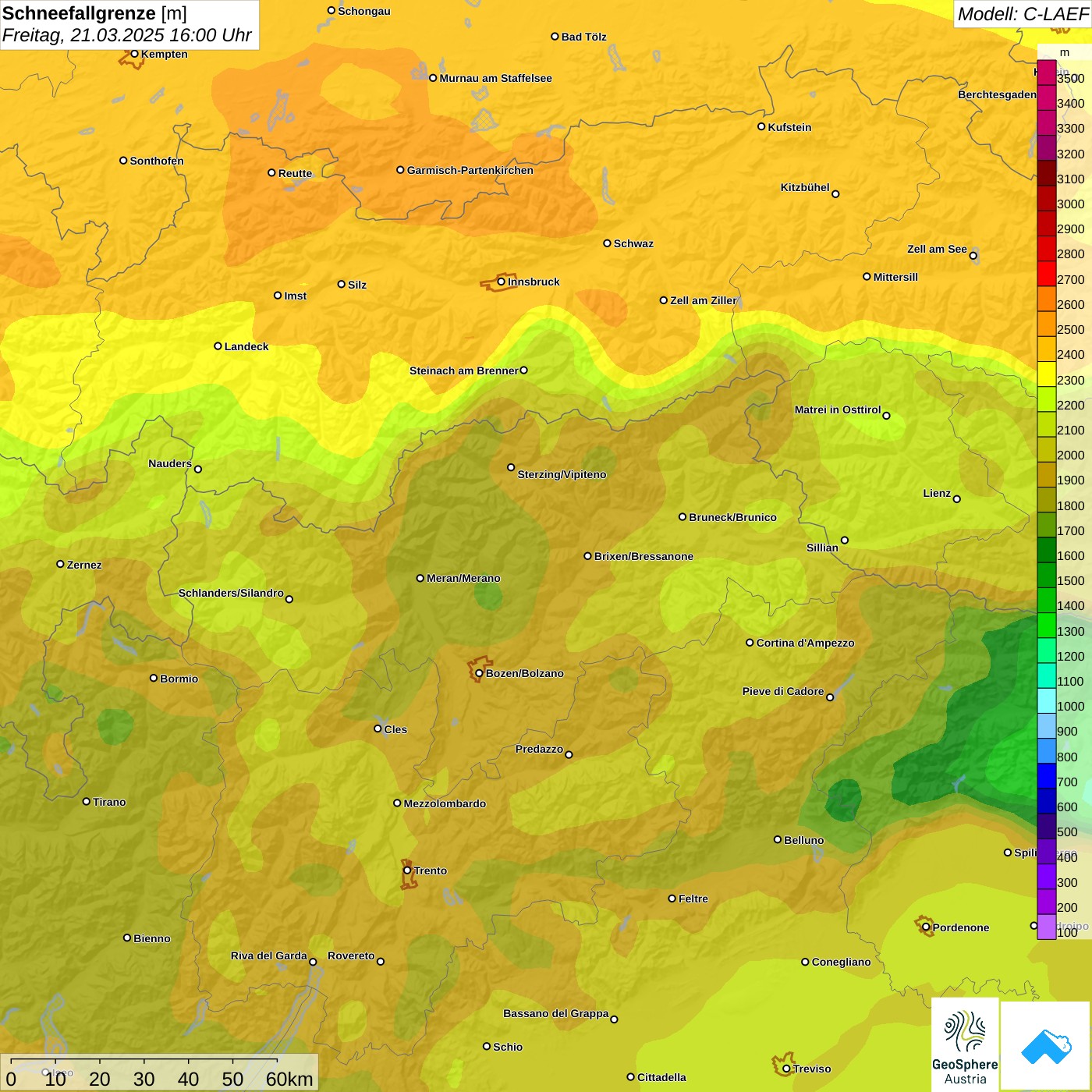Click the GeoSphere Austria logo
Image resolution: width=1092 pixels, height=1092 pixels.
pos(965,1044)
